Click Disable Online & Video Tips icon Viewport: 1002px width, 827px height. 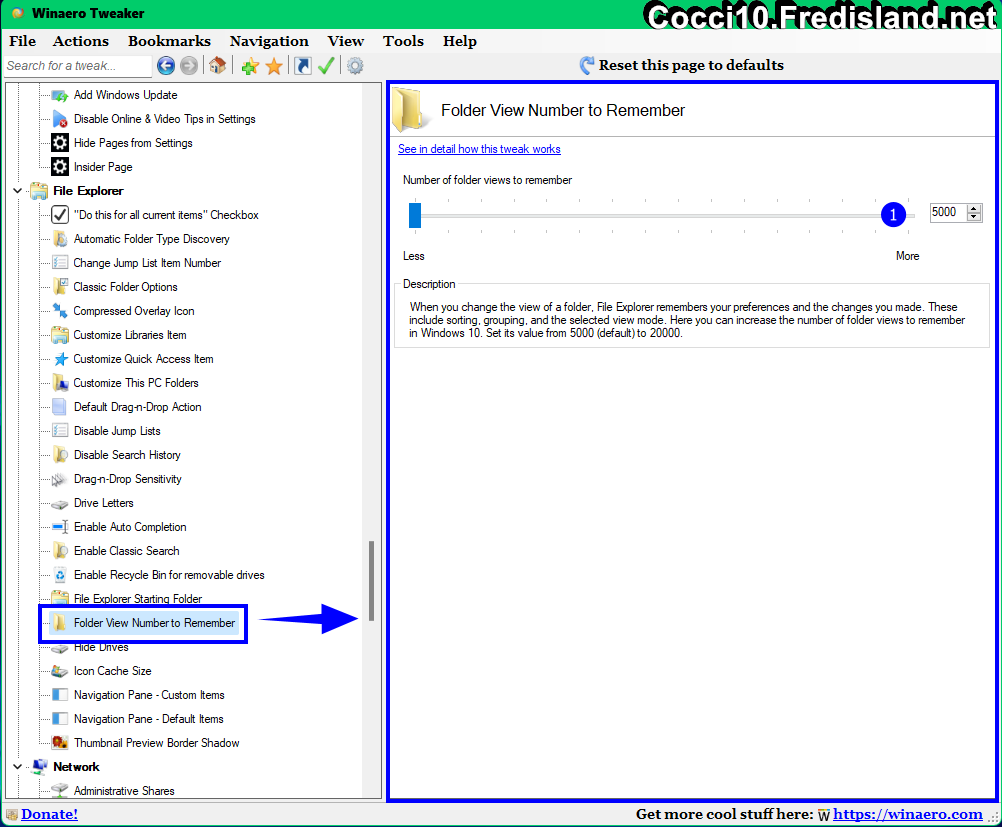click(x=60, y=119)
